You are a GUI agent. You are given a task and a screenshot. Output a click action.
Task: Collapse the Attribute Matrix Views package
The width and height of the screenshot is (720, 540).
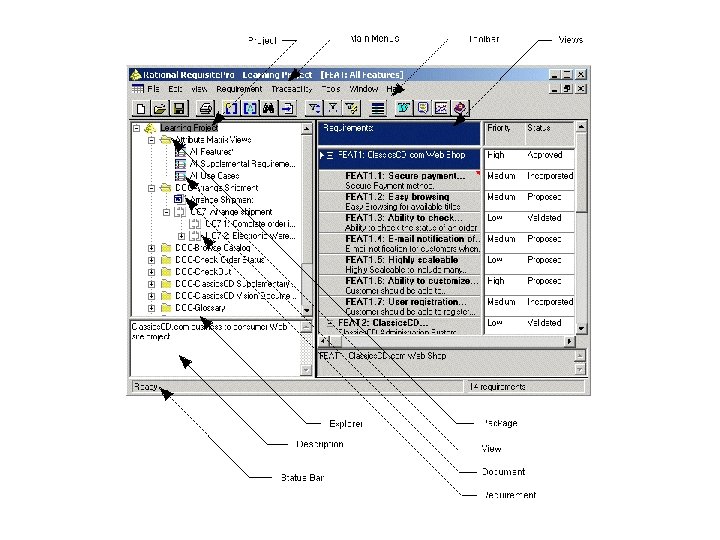[x=152, y=140]
